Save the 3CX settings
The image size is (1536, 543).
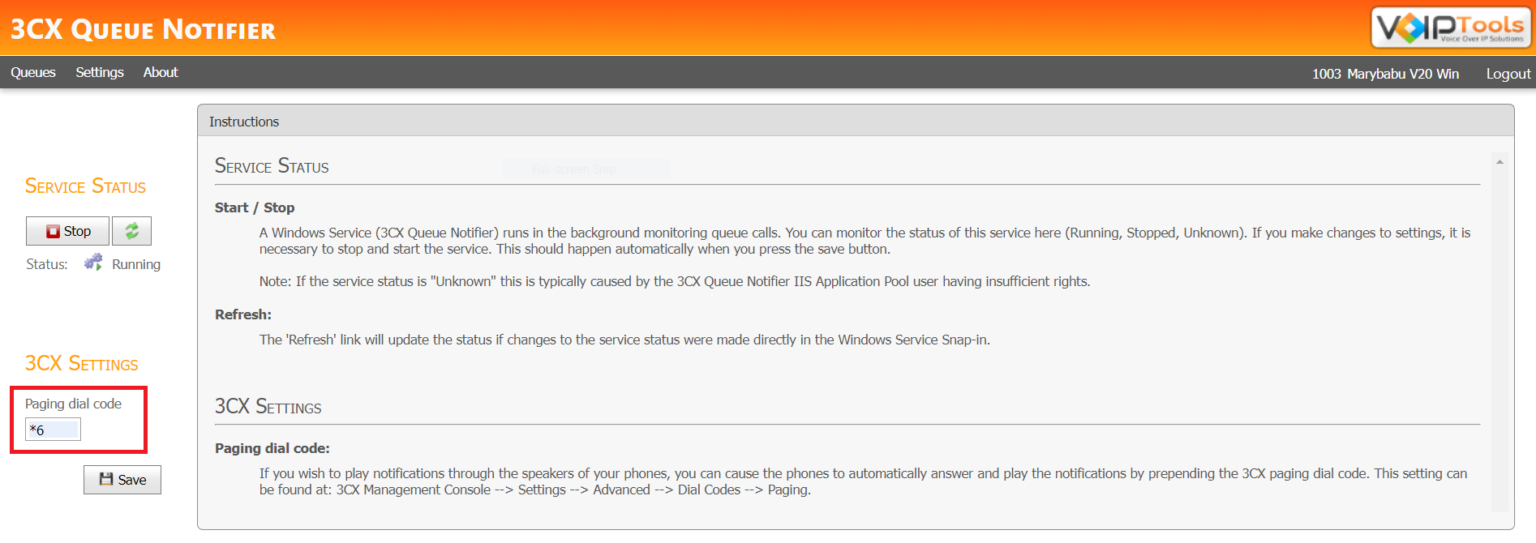[x=122, y=480]
